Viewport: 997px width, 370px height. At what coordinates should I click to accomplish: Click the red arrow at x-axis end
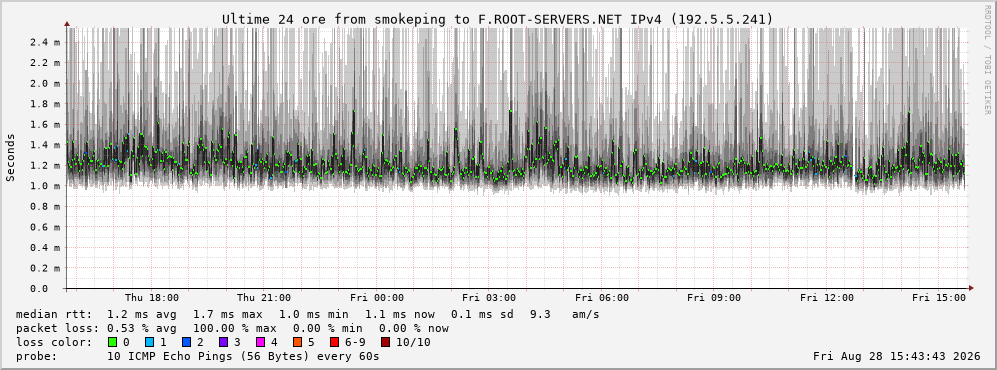coord(971,289)
